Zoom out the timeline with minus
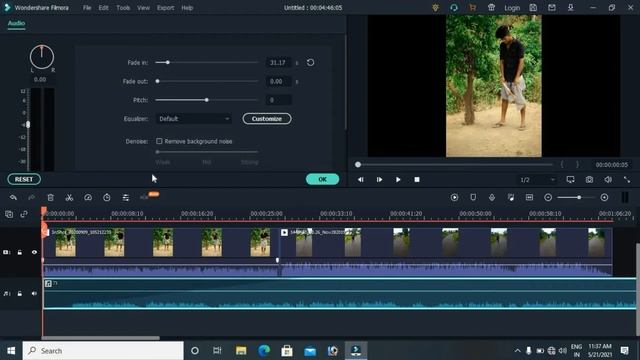This screenshot has width=640, height=360. [548, 198]
